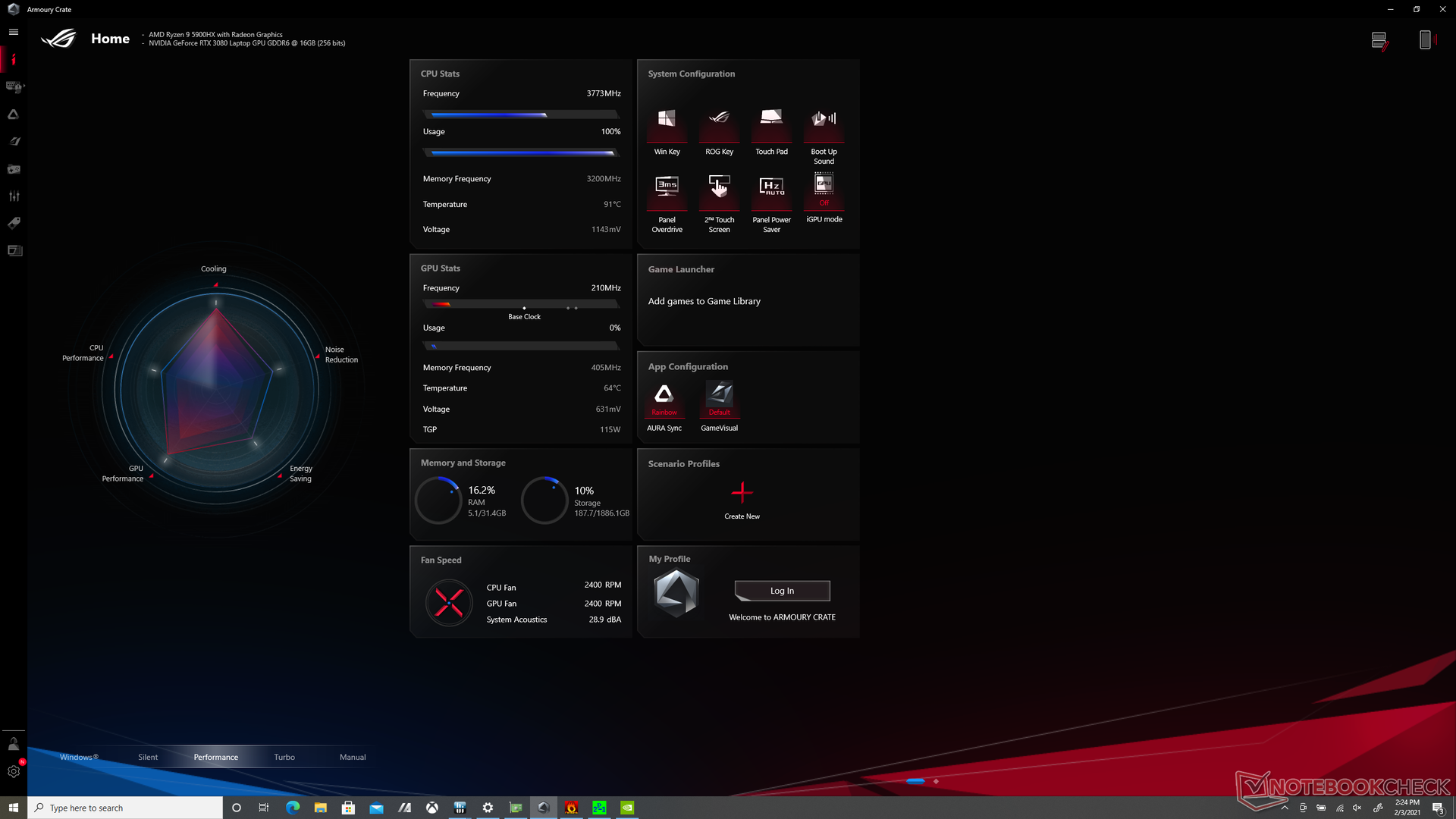Click the Log In button
The width and height of the screenshot is (1456, 819).
pos(782,591)
